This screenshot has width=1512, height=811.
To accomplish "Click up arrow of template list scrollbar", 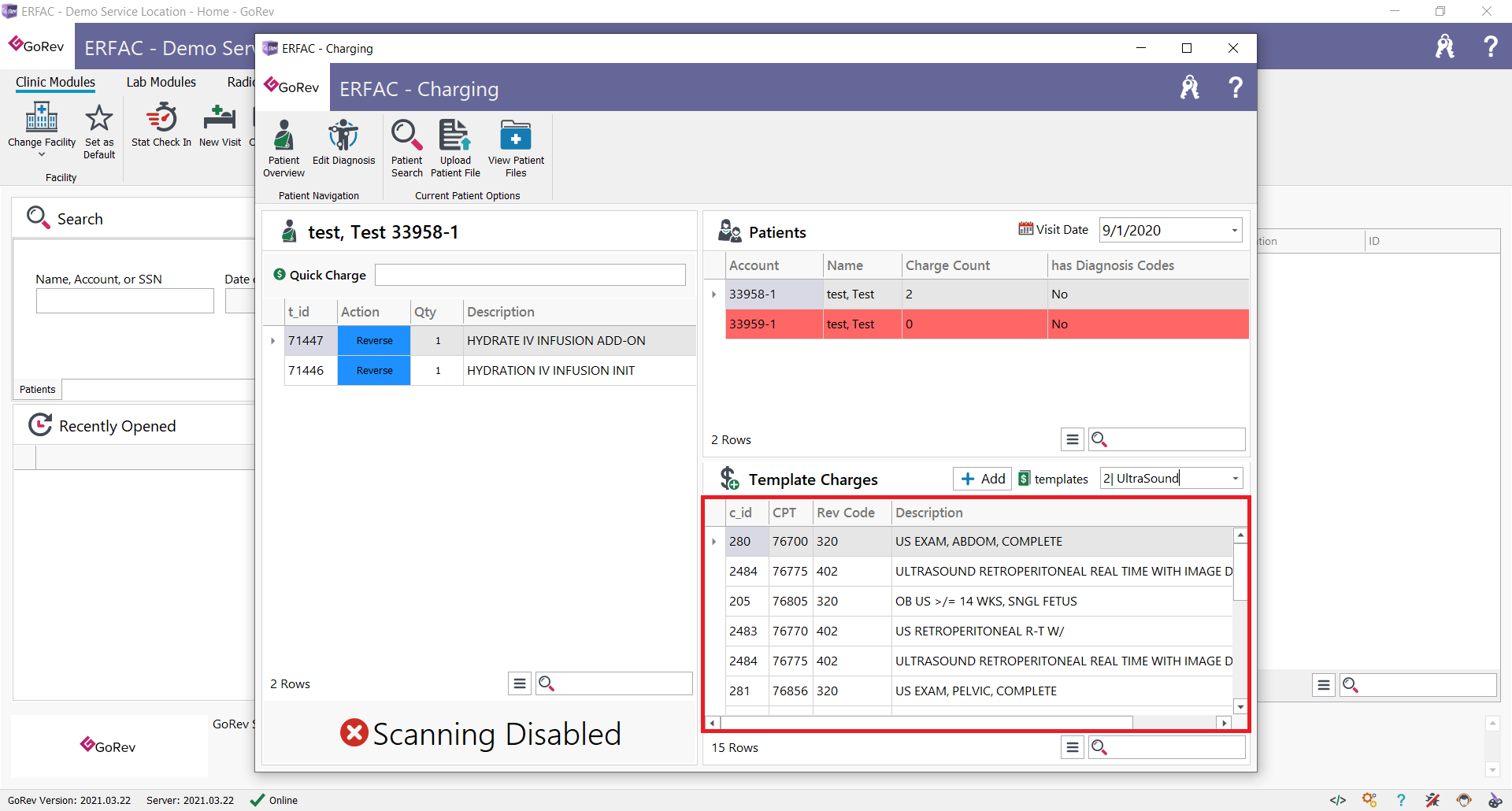I will tap(1240, 535).
